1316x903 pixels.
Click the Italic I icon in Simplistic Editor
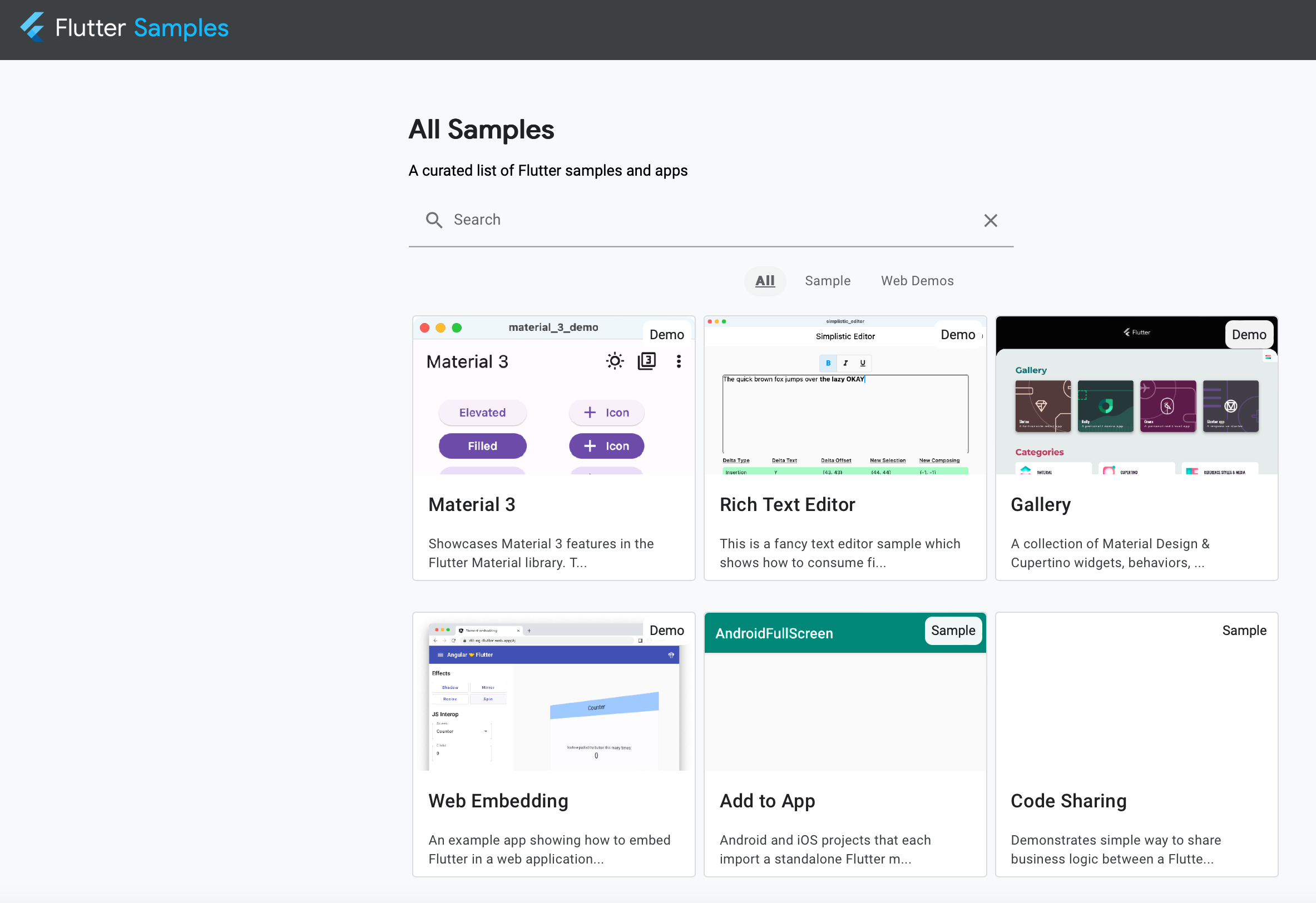[x=845, y=363]
